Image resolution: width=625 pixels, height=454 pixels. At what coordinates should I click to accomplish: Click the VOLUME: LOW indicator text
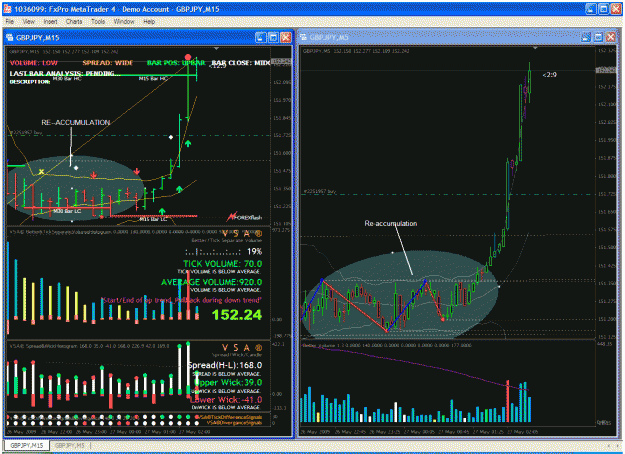[34, 63]
